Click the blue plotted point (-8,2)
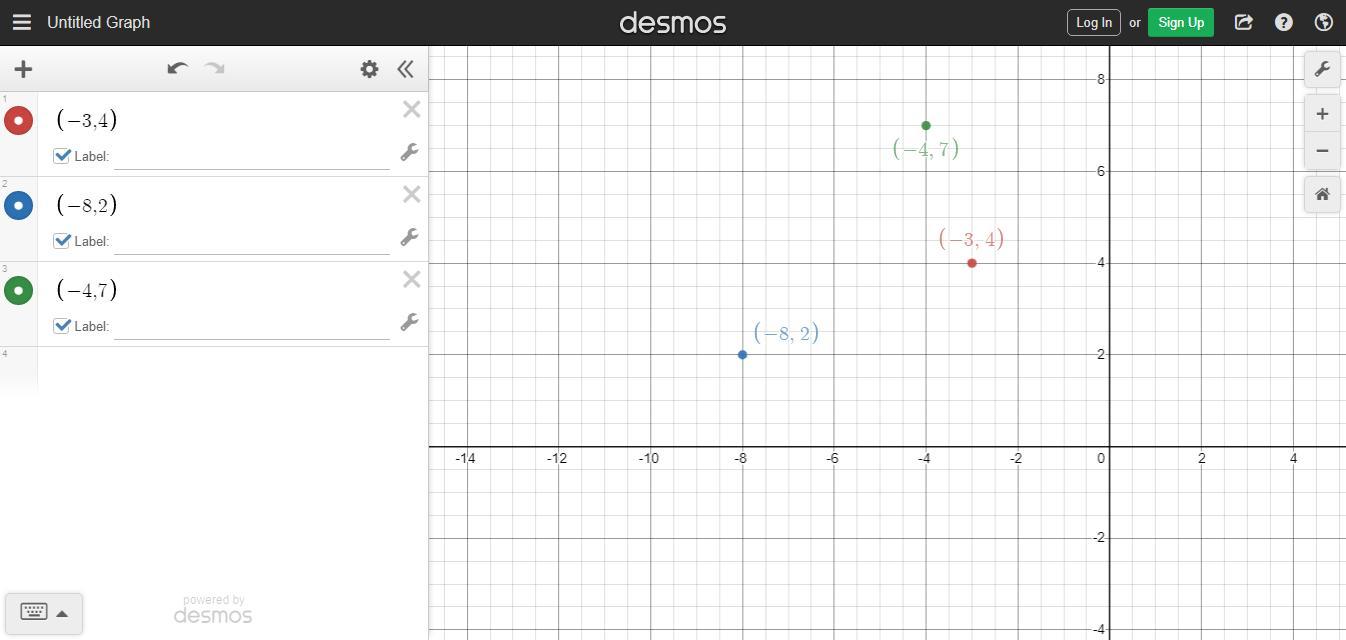The image size is (1346, 640). 742,355
